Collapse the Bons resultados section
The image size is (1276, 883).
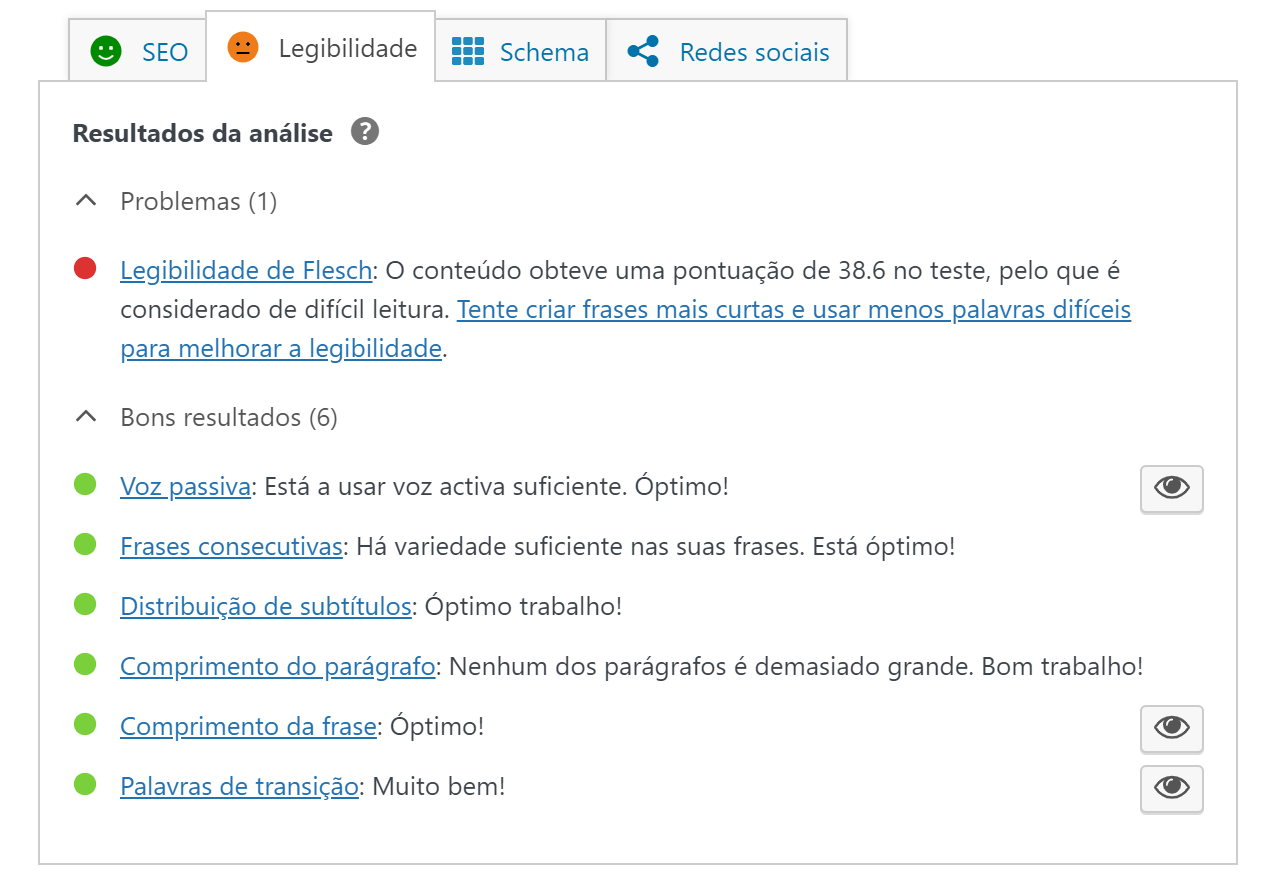coord(86,416)
